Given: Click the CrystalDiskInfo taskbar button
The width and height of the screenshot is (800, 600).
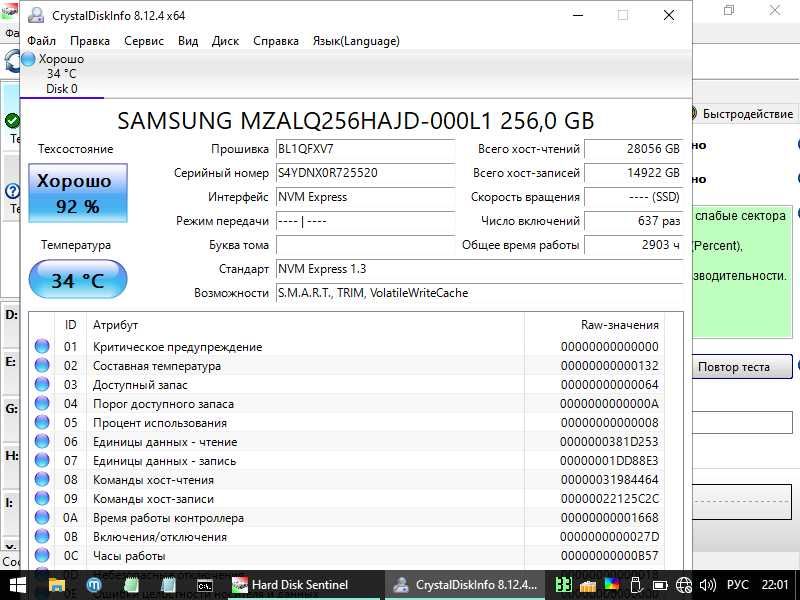Looking at the screenshot, I should [x=464, y=585].
